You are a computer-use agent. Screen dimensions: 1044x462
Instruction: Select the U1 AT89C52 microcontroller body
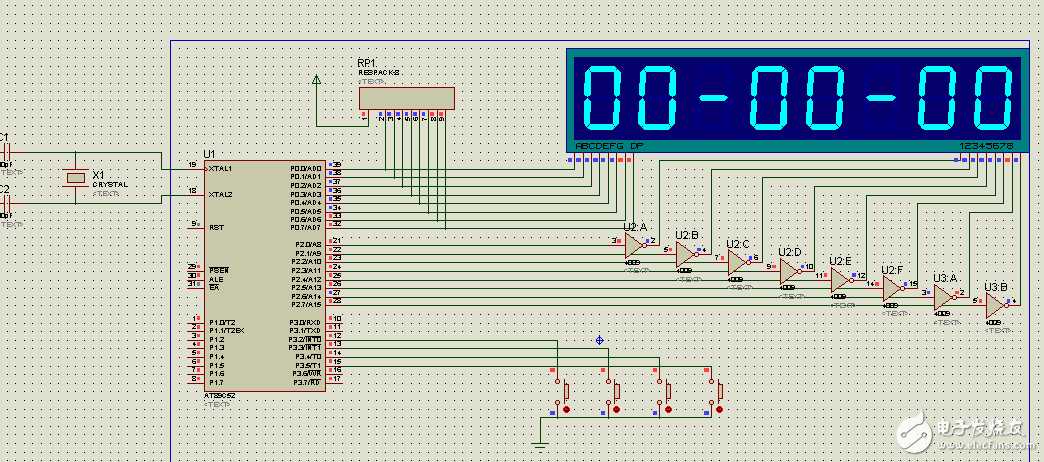[265, 276]
